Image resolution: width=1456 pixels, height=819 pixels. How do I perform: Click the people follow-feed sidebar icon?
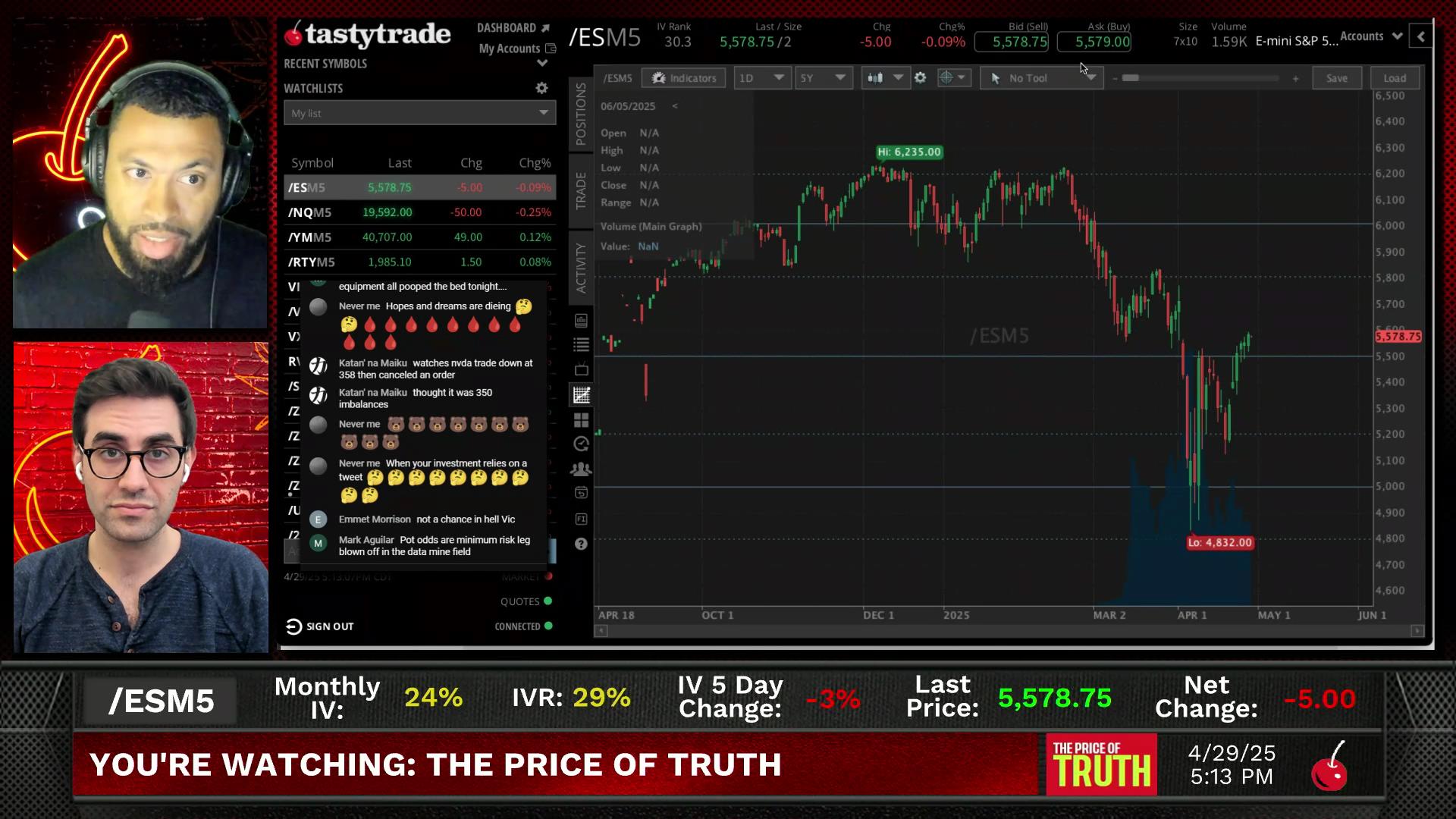[582, 469]
